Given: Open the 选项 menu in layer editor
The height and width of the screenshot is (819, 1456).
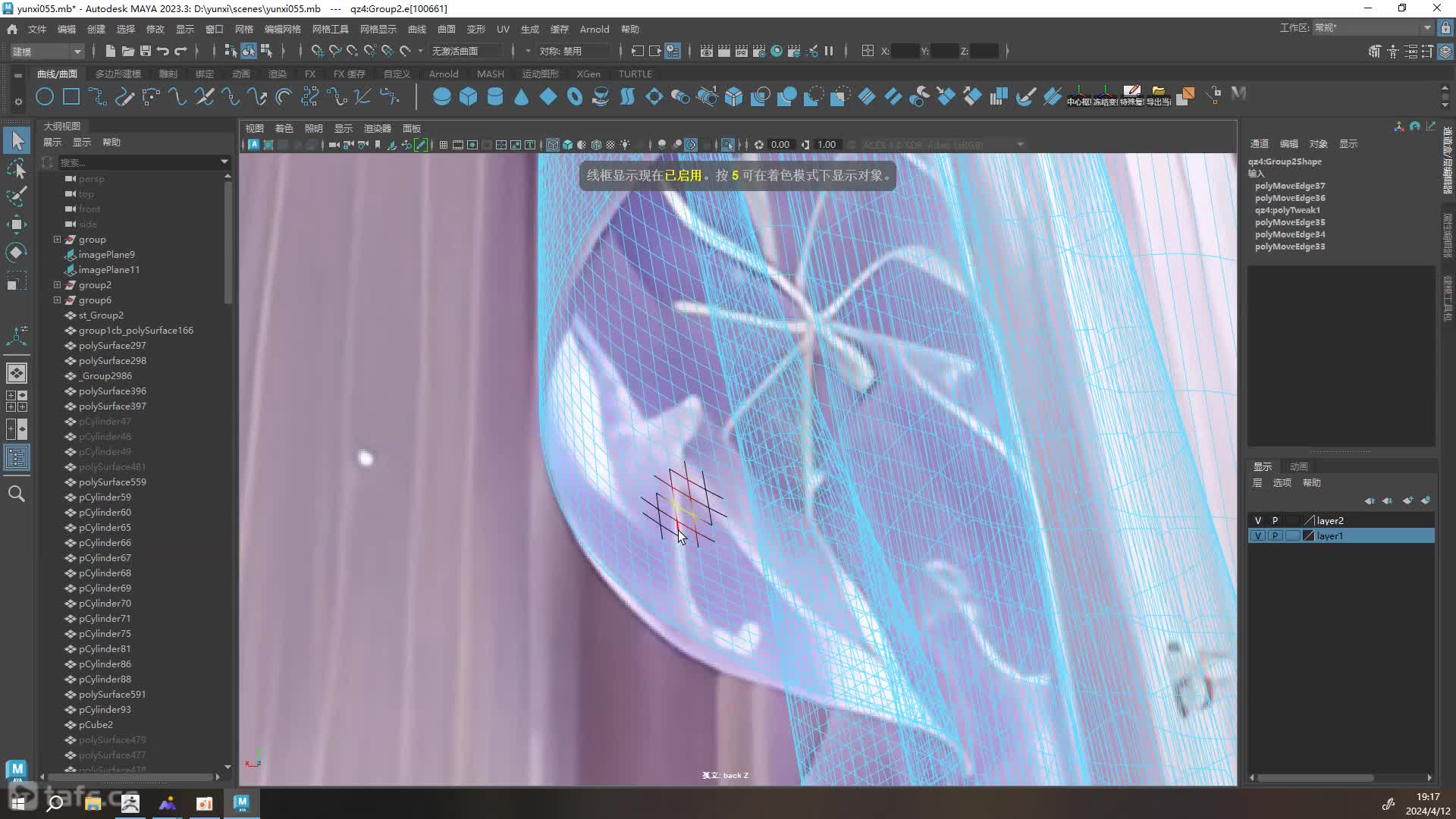Looking at the screenshot, I should [1282, 482].
